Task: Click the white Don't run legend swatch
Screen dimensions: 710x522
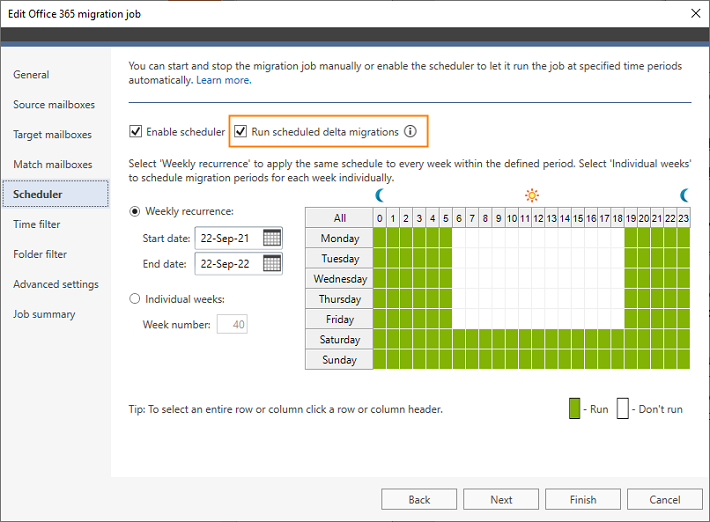Action: point(623,408)
